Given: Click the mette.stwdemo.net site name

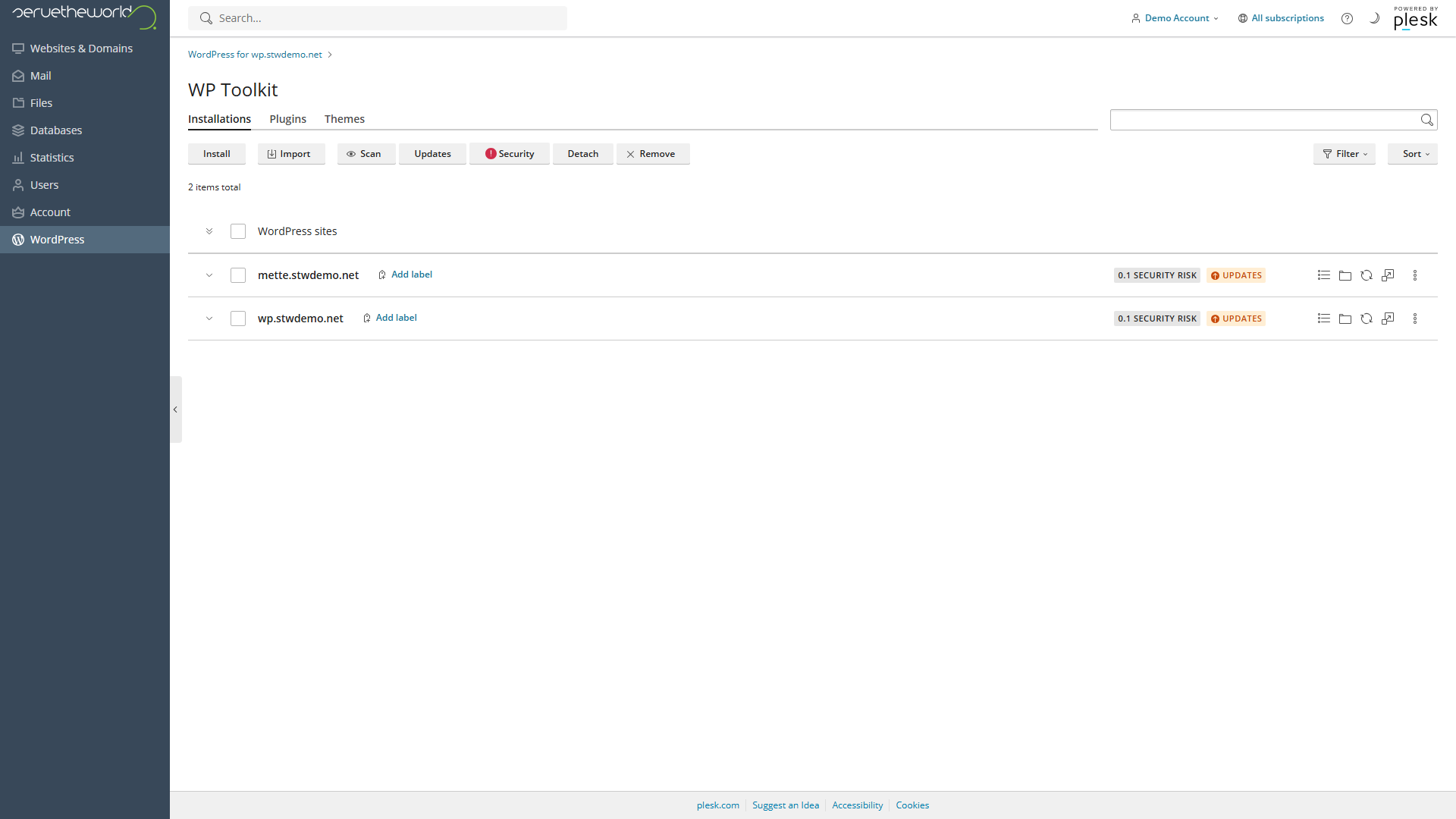Looking at the screenshot, I should pos(308,275).
